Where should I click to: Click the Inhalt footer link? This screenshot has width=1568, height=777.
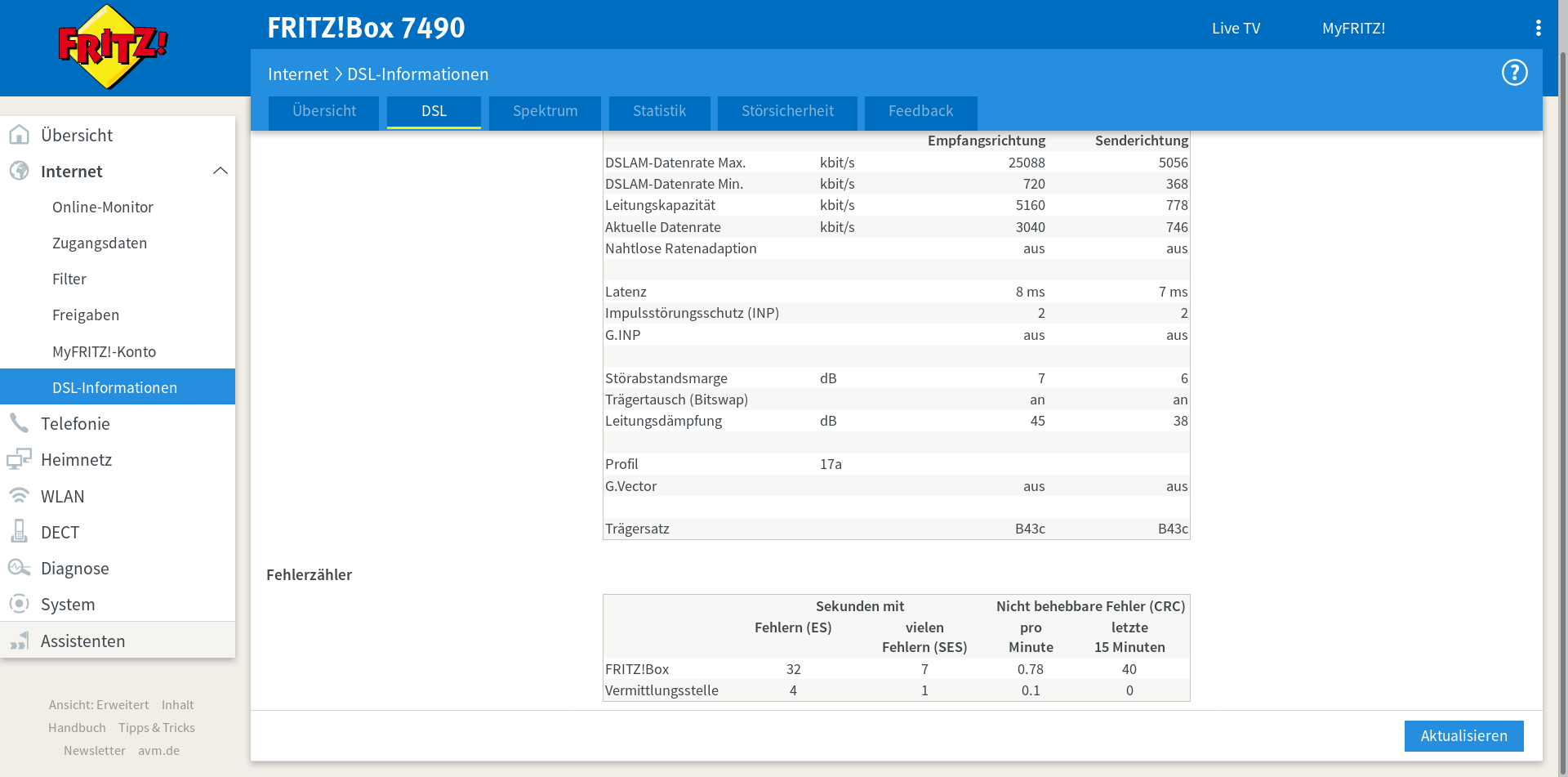(177, 704)
